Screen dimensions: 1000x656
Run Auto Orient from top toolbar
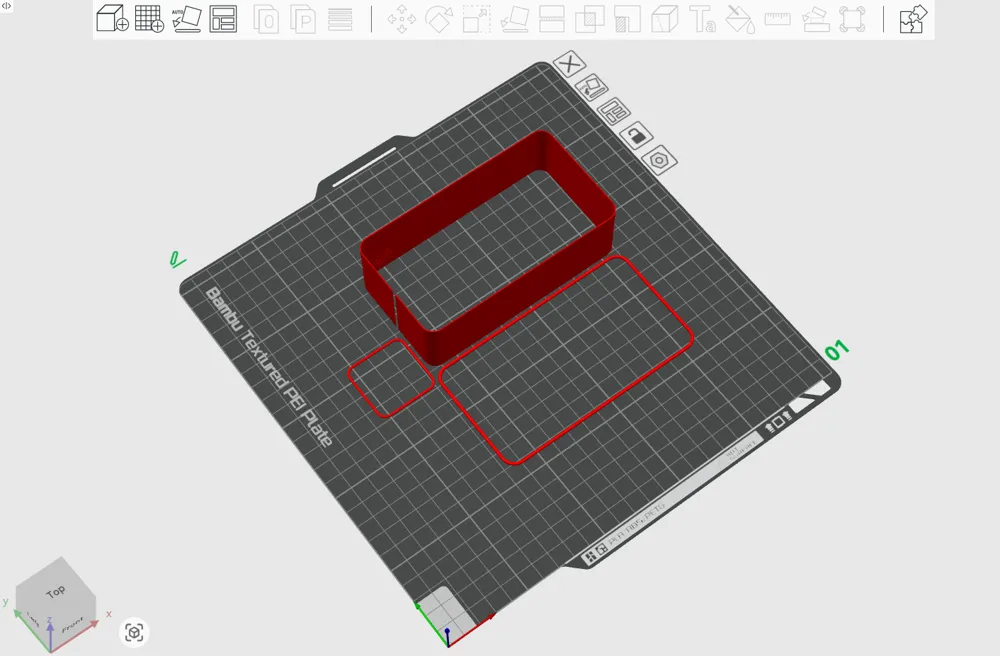point(187,19)
